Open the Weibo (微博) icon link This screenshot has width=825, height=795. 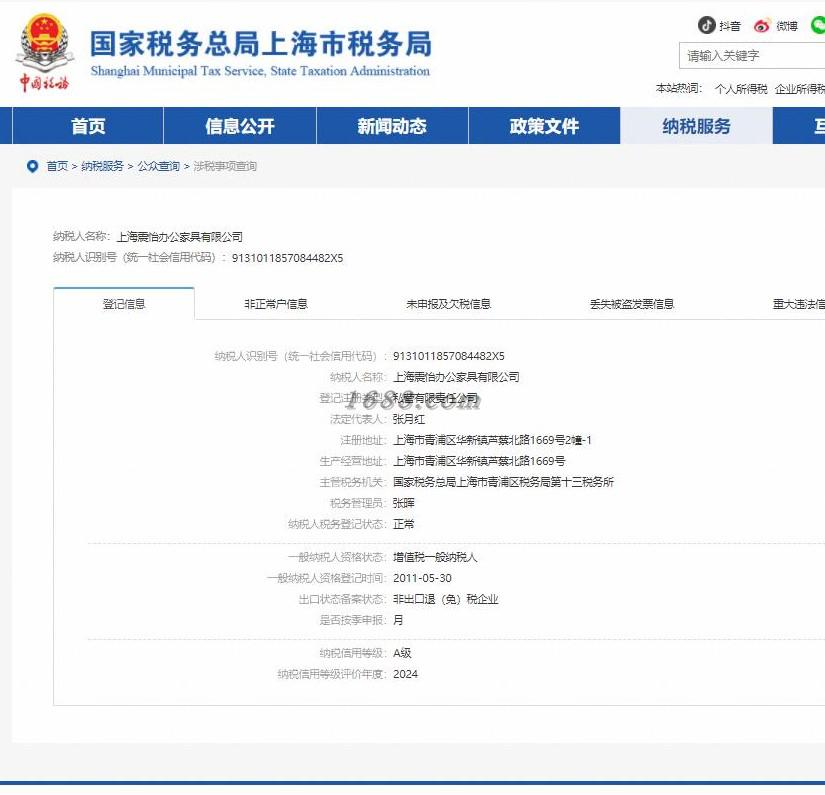tap(761, 25)
